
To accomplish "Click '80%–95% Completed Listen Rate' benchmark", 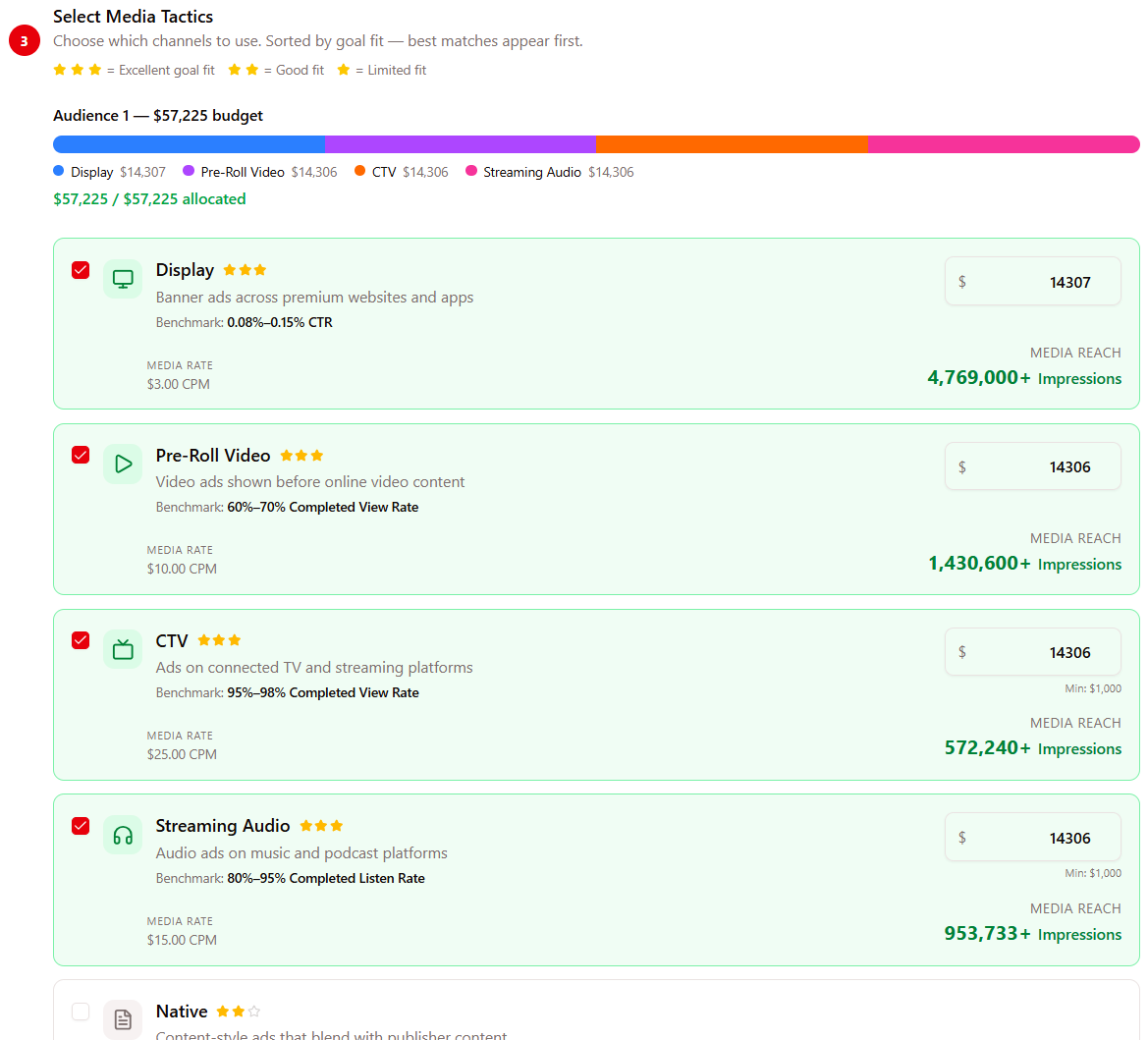I will pyautogui.click(x=326, y=878).
